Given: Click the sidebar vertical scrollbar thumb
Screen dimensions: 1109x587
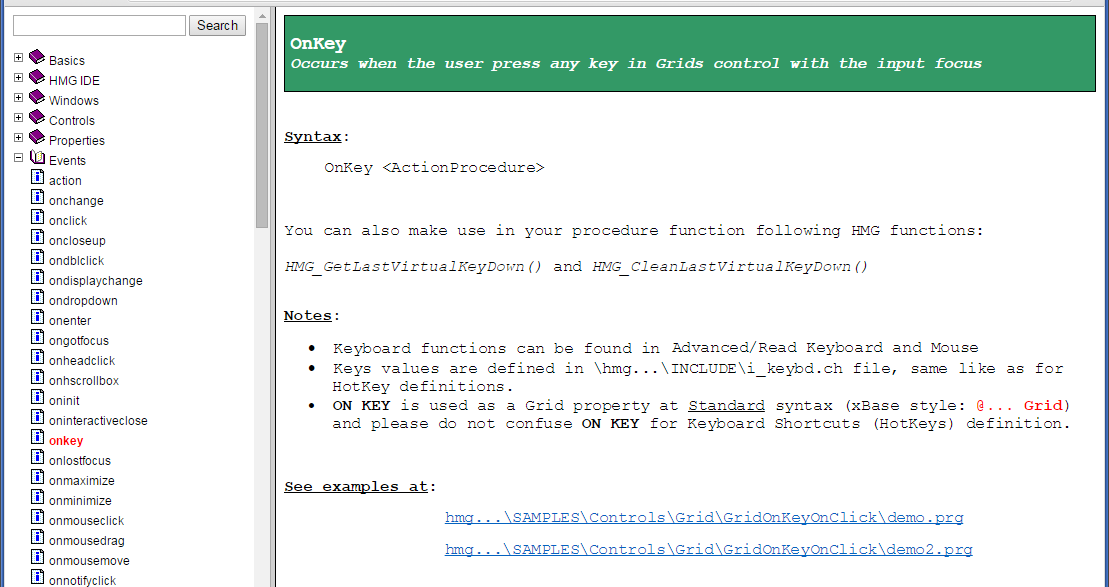Looking at the screenshot, I should pos(262,126).
